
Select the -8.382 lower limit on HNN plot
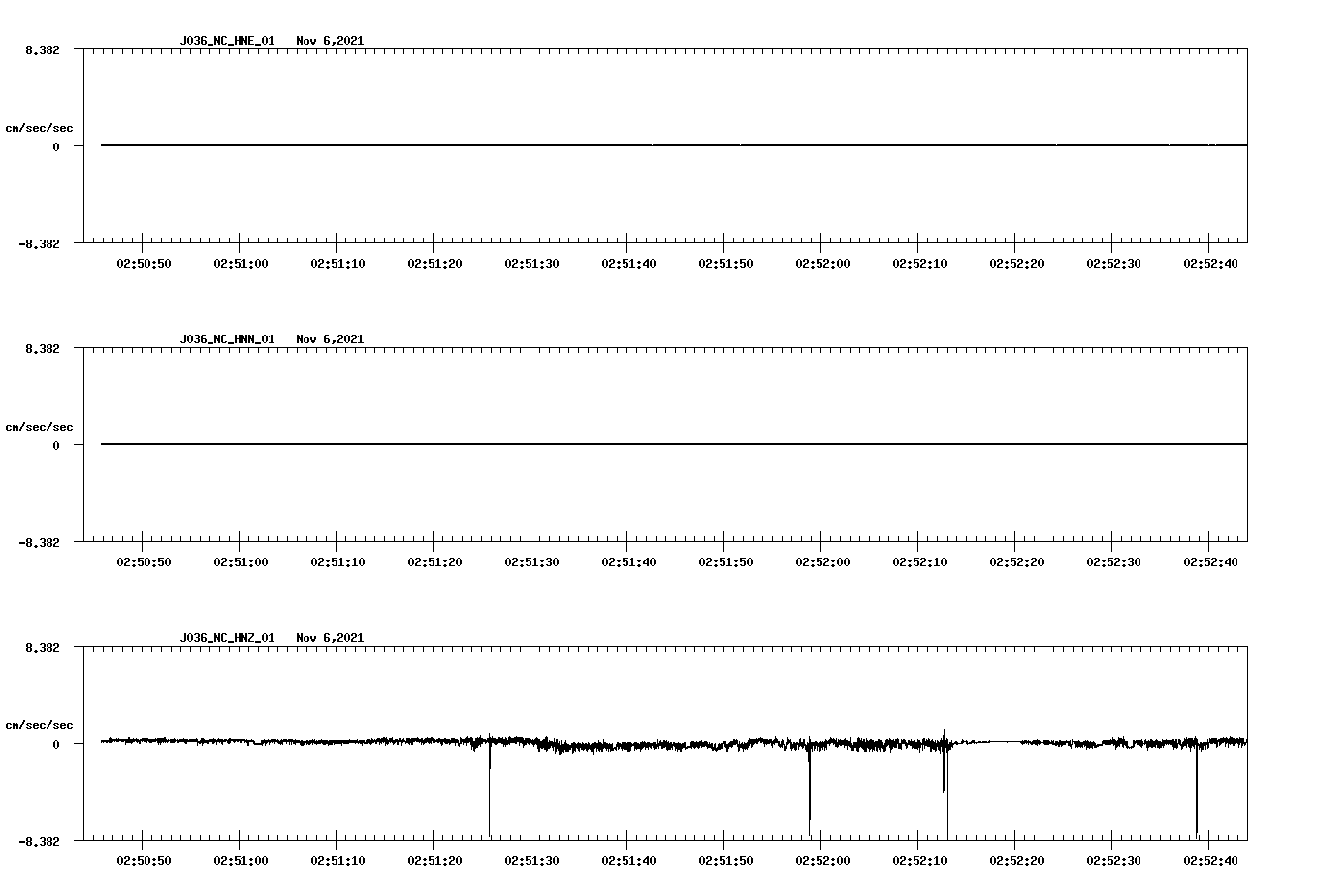(39, 543)
